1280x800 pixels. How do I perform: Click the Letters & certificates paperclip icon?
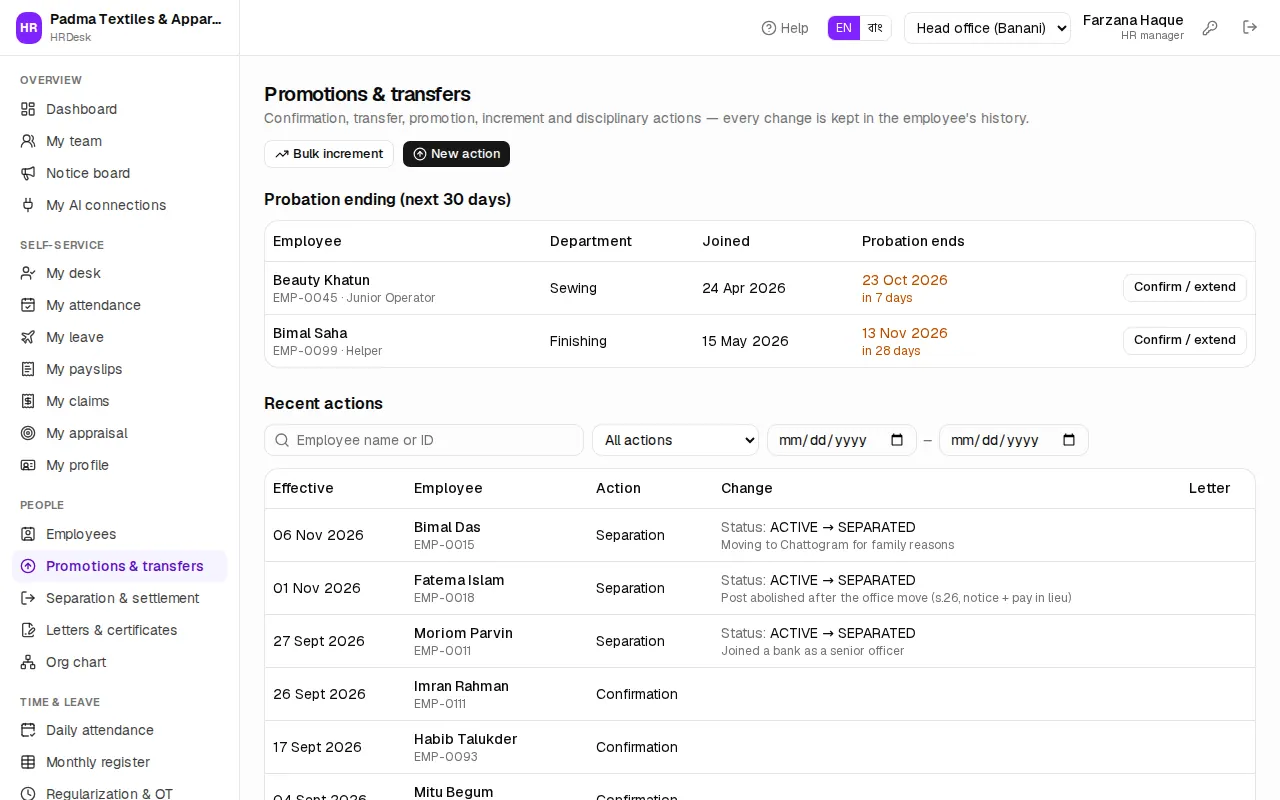pyautogui.click(x=28, y=630)
